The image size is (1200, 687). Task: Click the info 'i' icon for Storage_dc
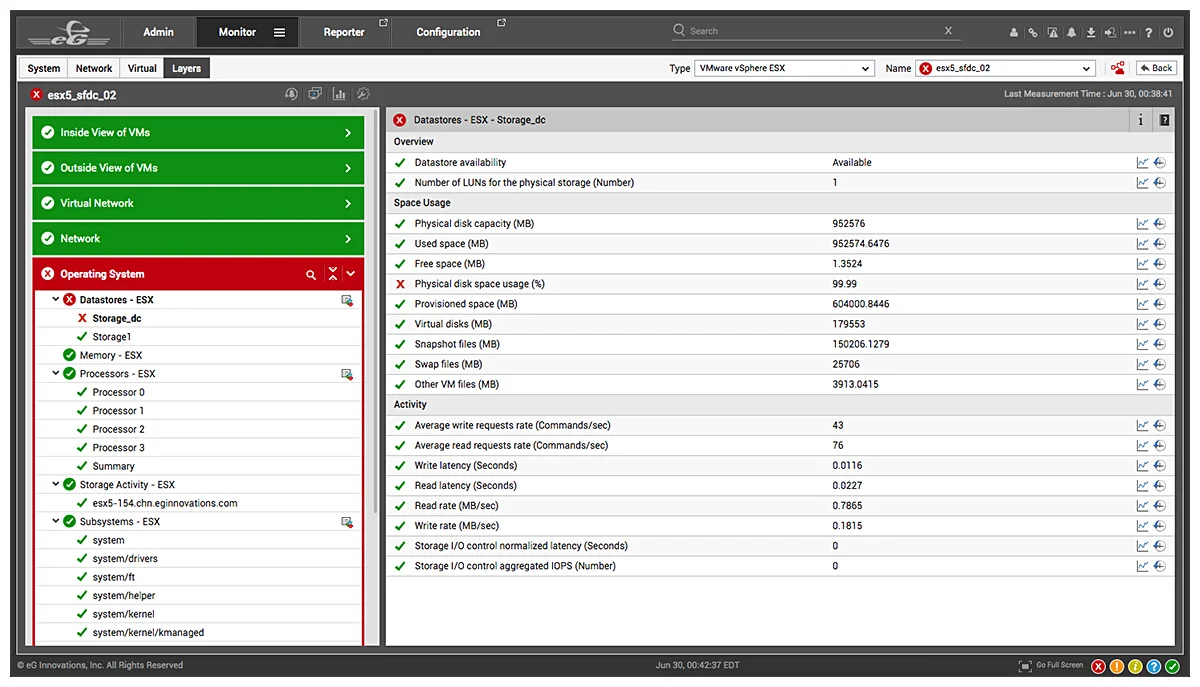click(1141, 120)
